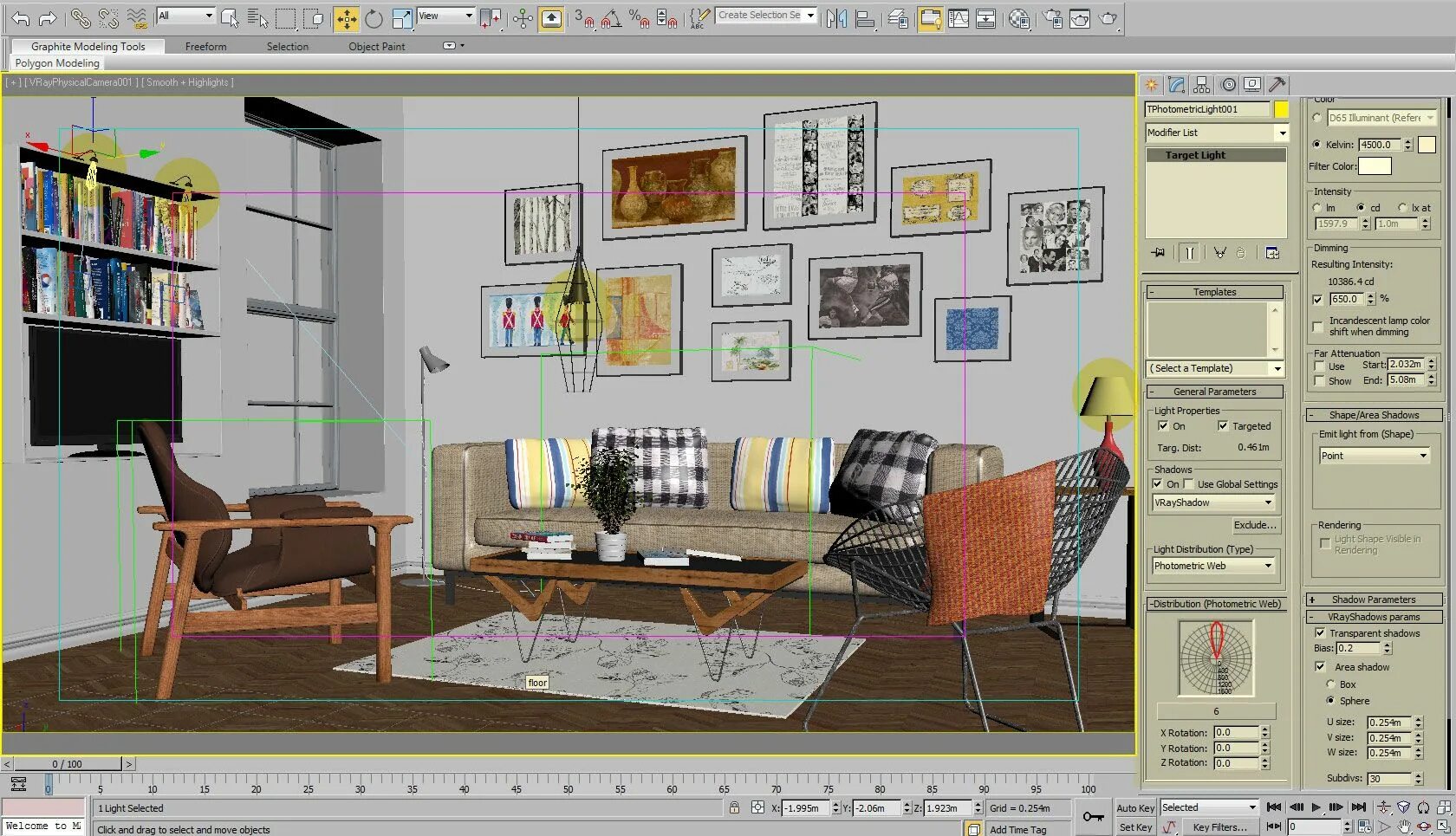The width and height of the screenshot is (1456, 836).
Task: Click the Exclude... button
Action: 1254,525
